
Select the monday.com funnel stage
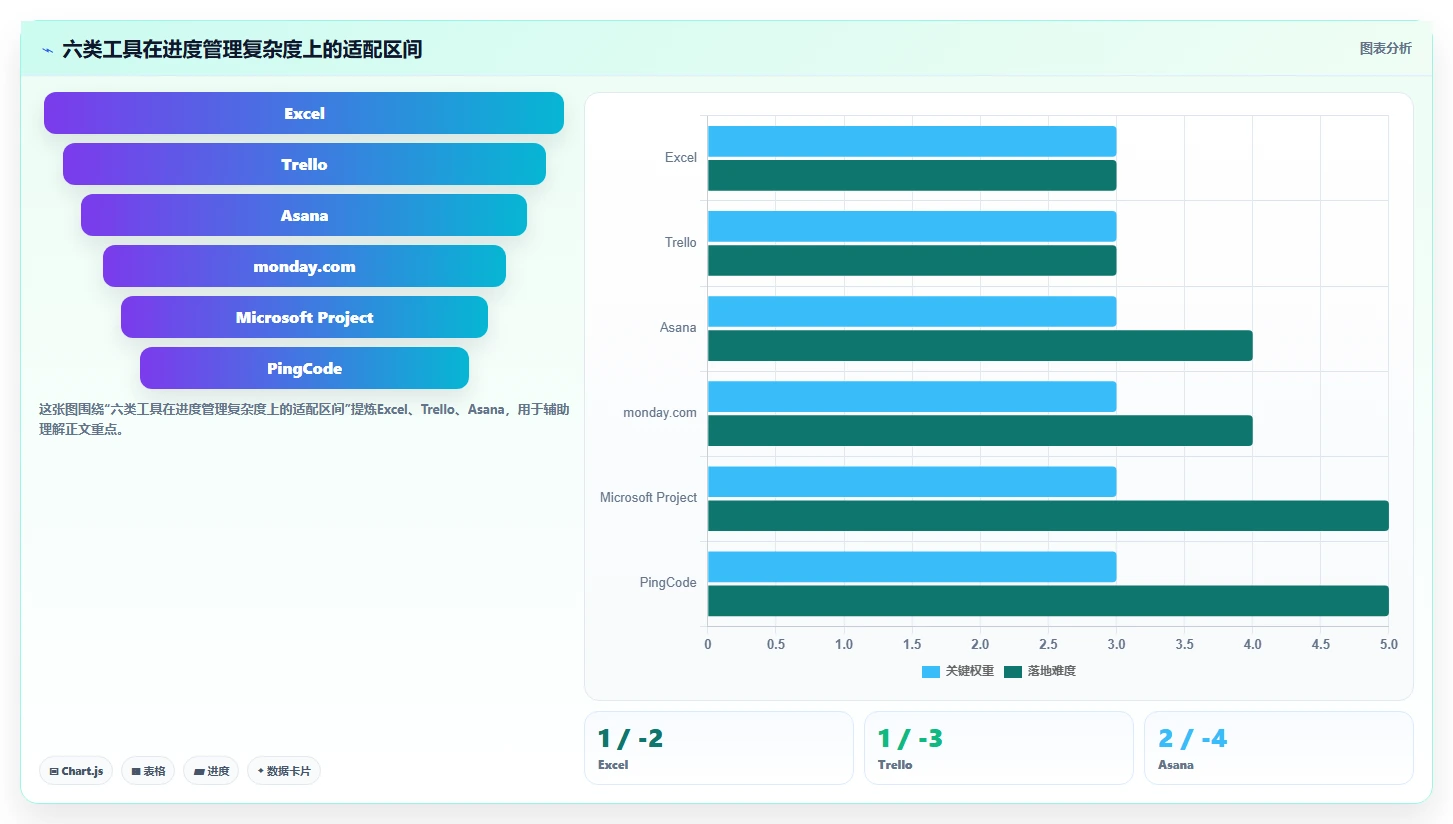pyautogui.click(x=304, y=266)
